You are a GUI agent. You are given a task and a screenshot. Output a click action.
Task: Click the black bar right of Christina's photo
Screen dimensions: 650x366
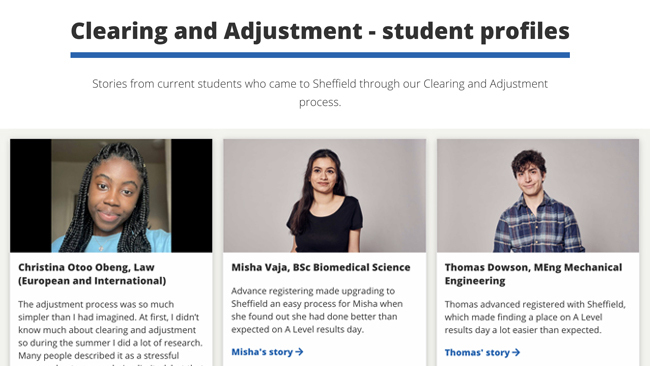click(x=192, y=196)
